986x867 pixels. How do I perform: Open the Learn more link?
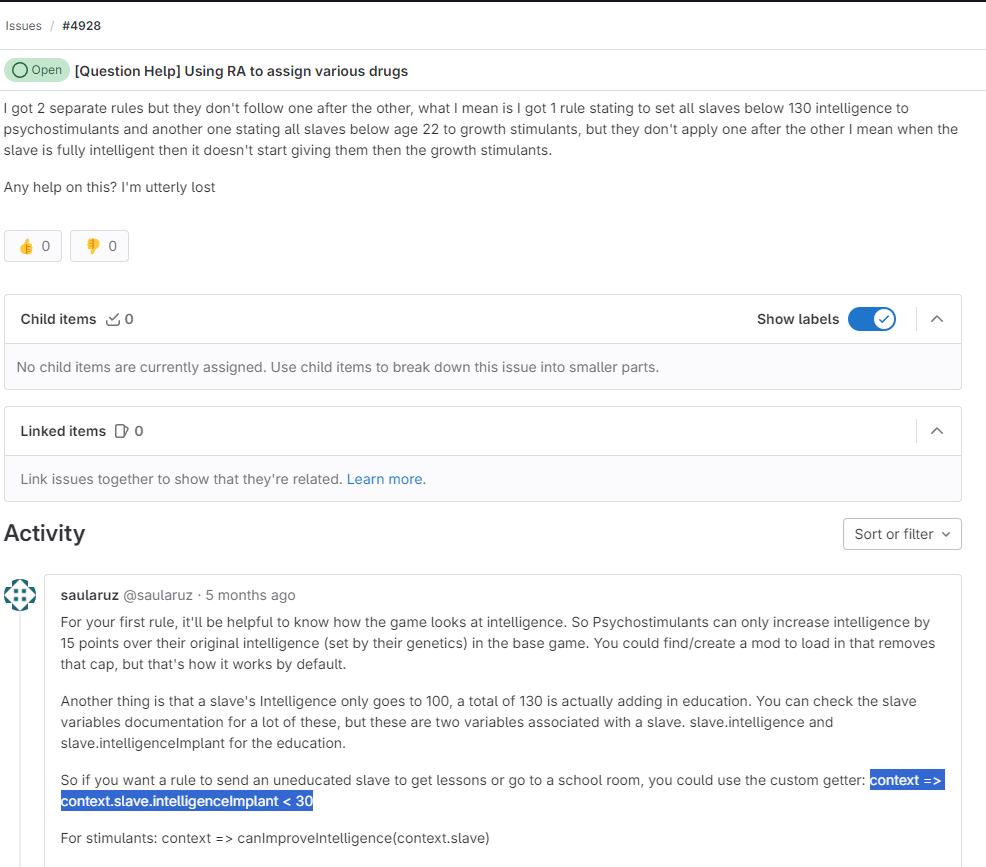(x=386, y=479)
